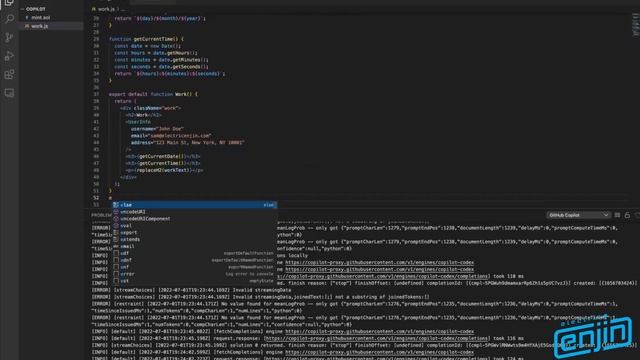Choose the 'email' suggestion
Image resolution: width=640 pixels, height=360 pixels.
[x=195, y=247]
